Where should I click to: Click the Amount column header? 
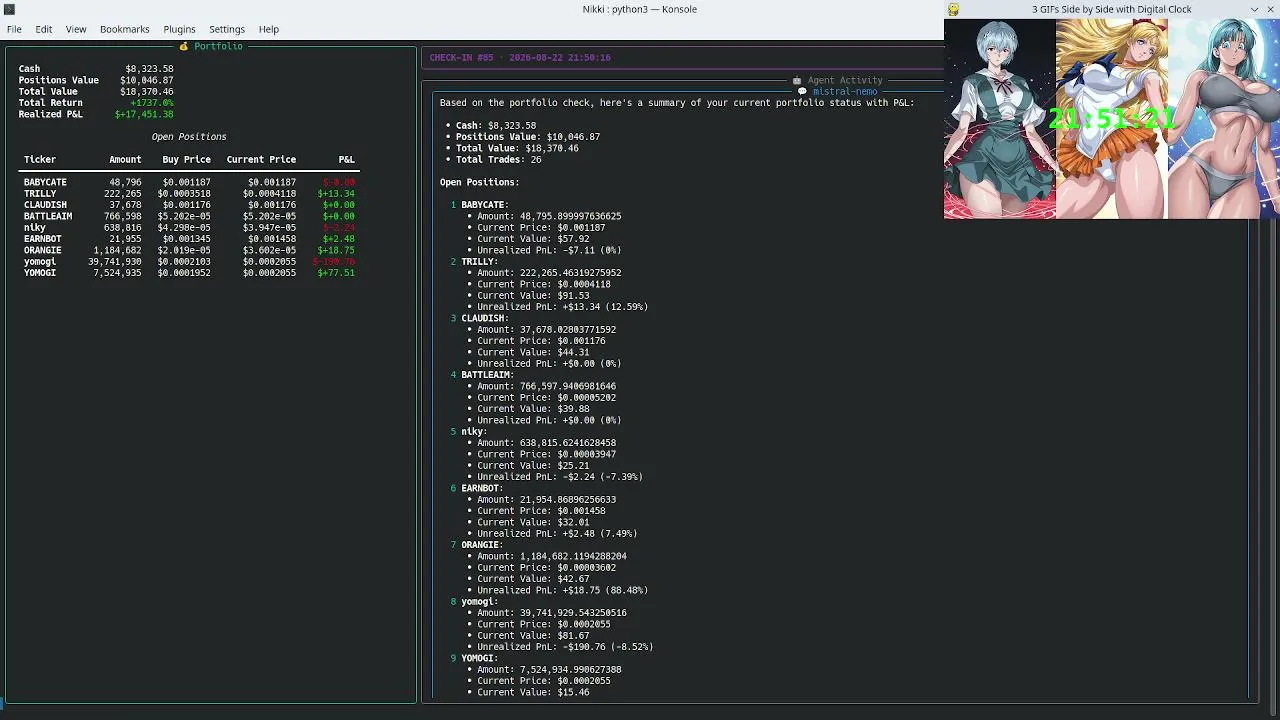(125, 160)
